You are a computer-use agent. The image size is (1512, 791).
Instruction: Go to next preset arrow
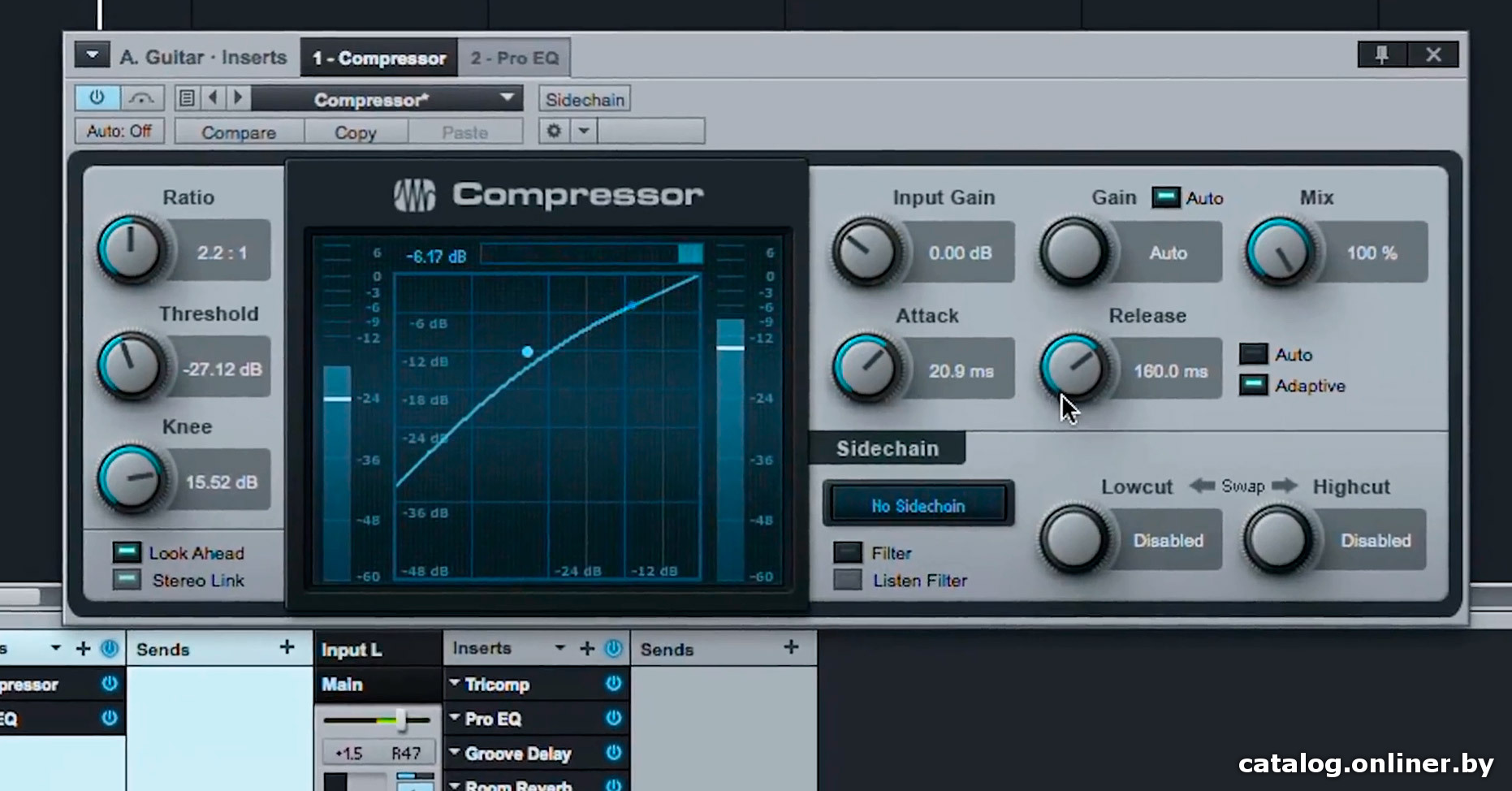tap(238, 98)
